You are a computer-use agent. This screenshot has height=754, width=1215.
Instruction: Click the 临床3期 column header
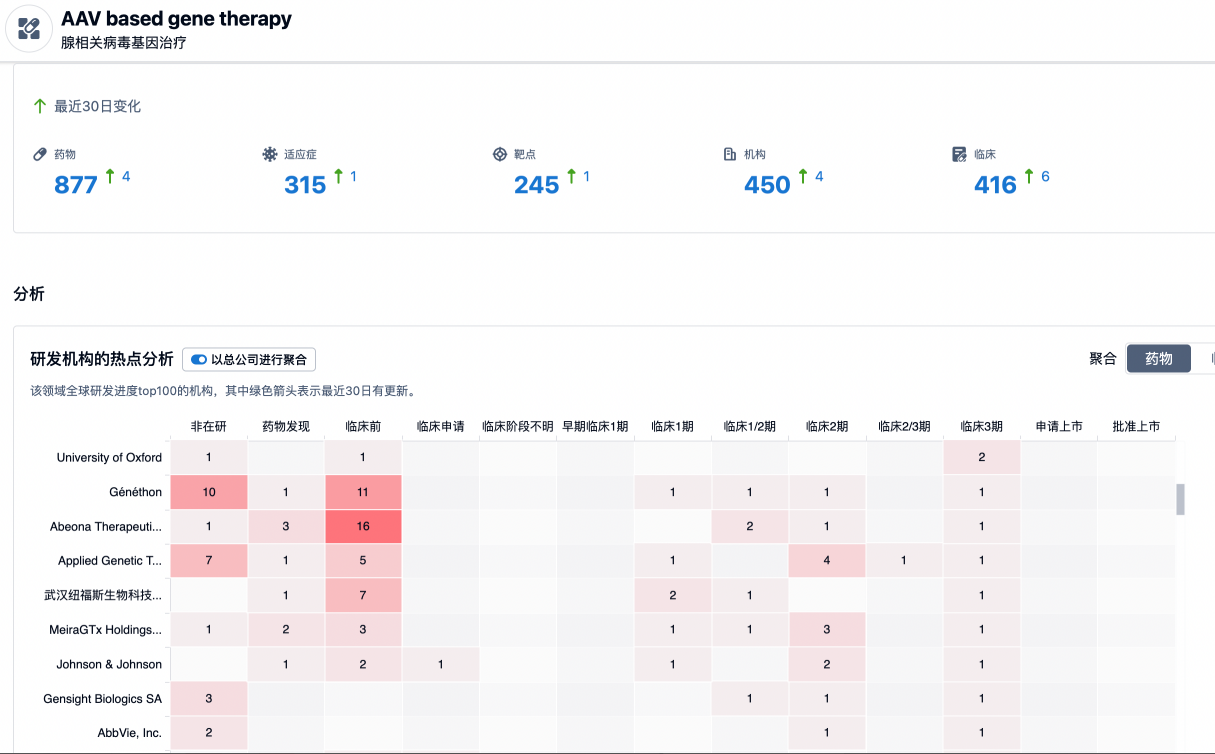click(x=981, y=426)
